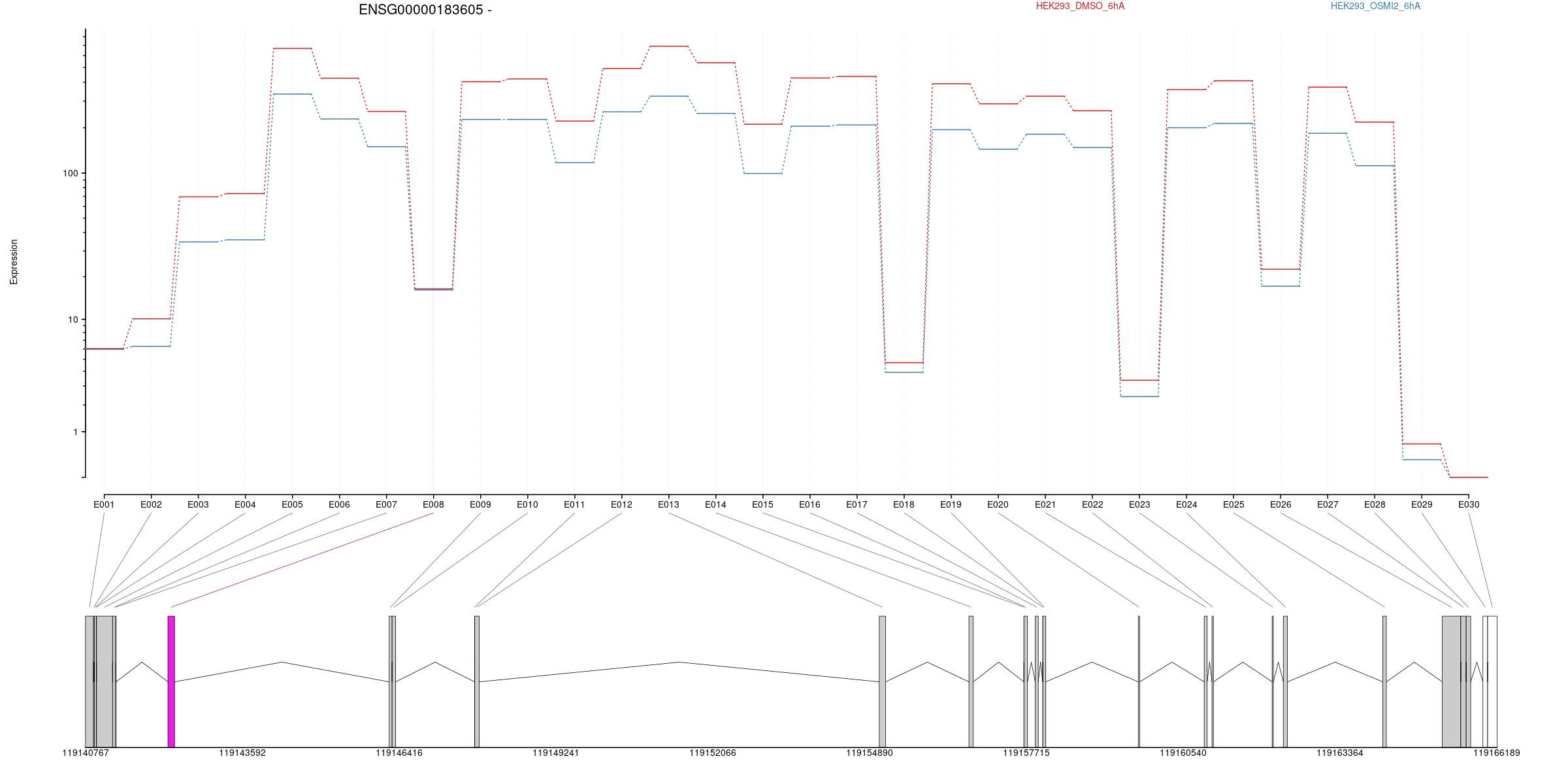Screen dimensions: 1568x784
Task: Click exon label E023
Action: click(1139, 504)
